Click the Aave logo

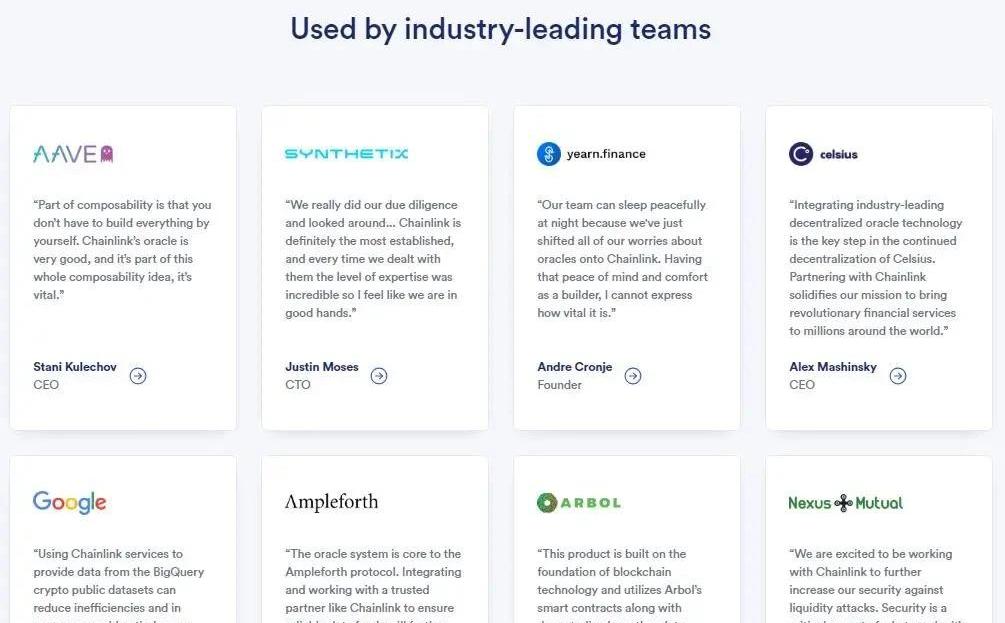pos(73,154)
